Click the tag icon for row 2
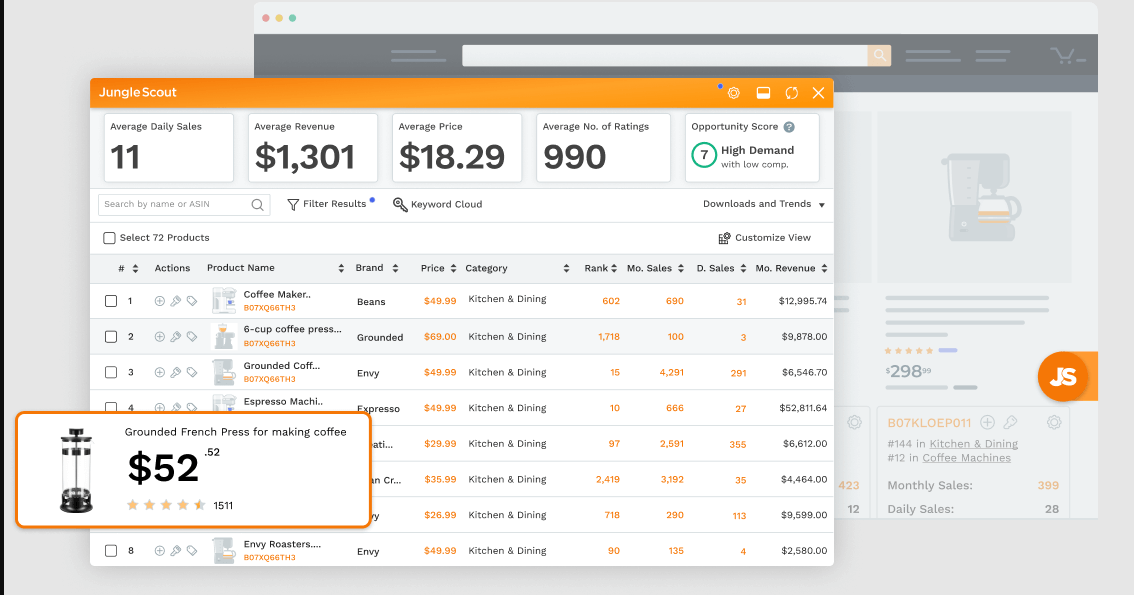The width and height of the screenshot is (1134, 595). tap(192, 336)
